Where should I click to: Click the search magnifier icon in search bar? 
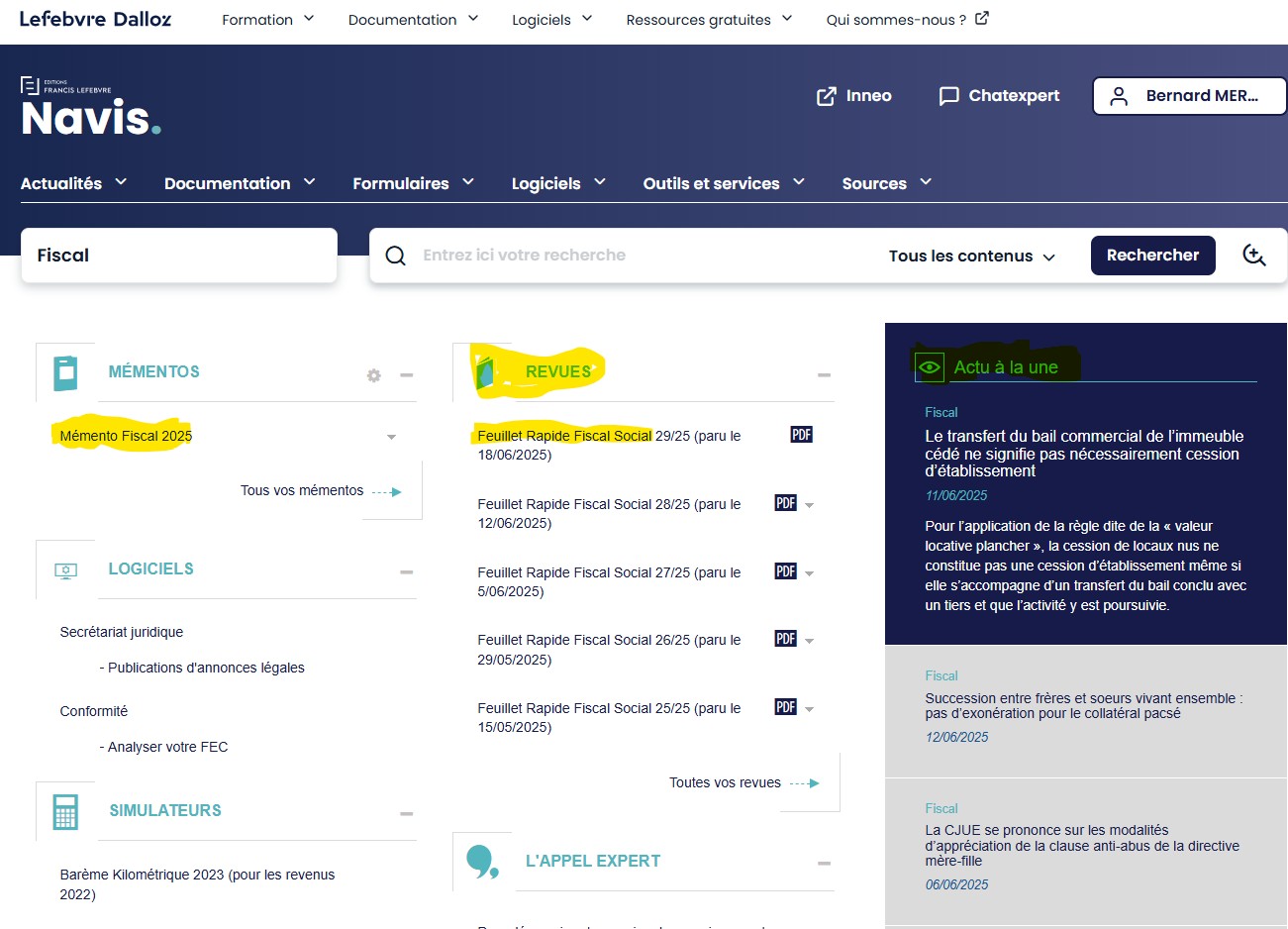395,256
